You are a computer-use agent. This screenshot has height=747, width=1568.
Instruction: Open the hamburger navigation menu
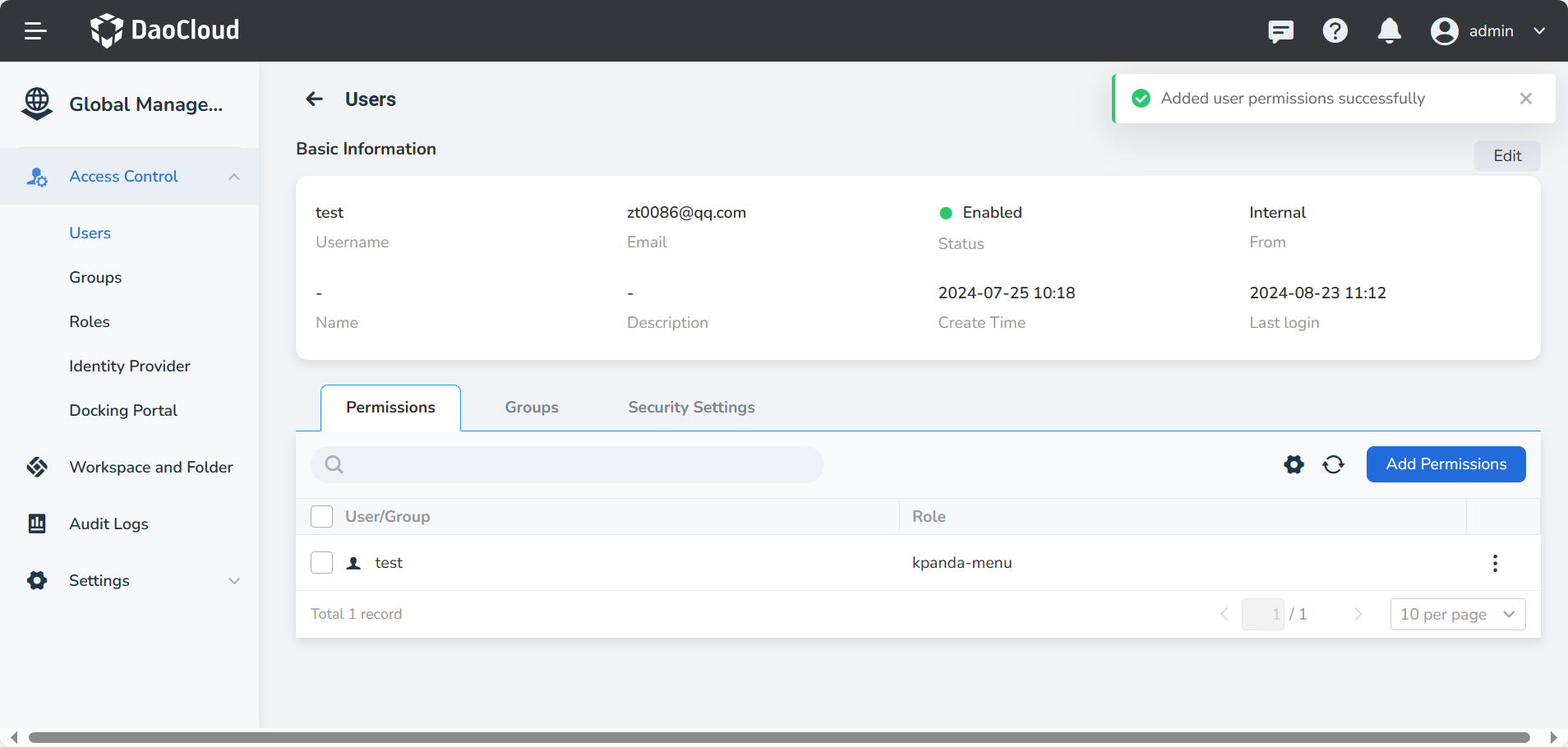(35, 31)
